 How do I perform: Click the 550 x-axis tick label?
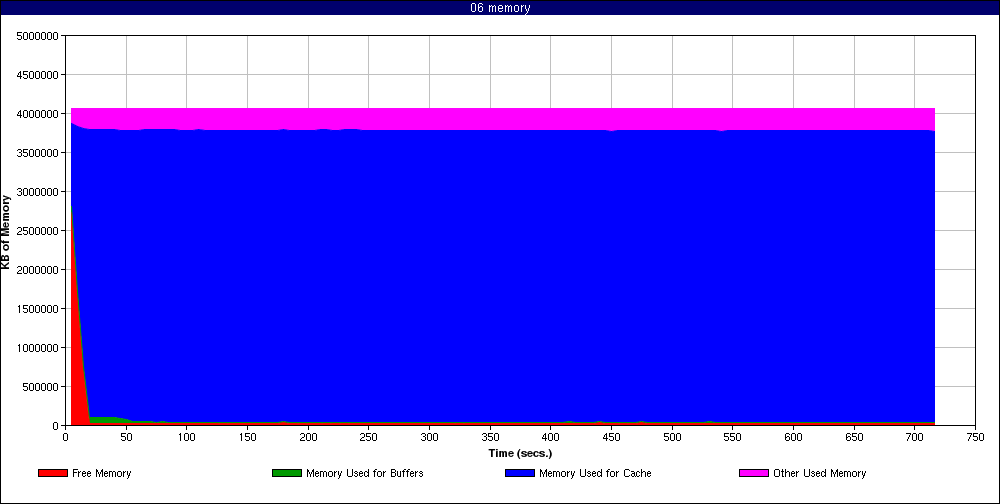click(732, 438)
